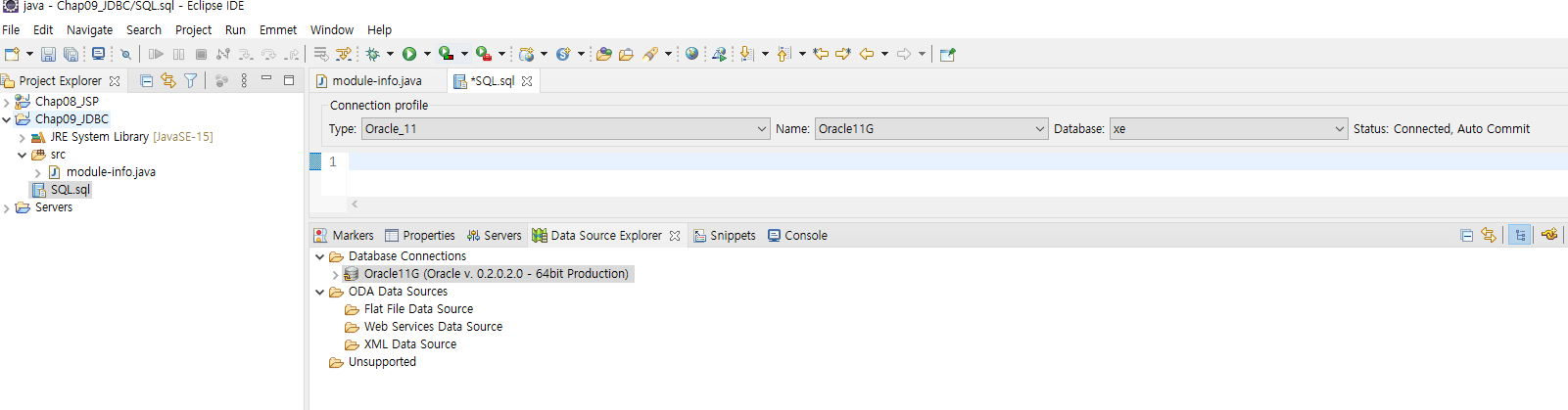Screen dimensions: 1568x410
Task: Click the Terminate stop icon
Action: 201,54
